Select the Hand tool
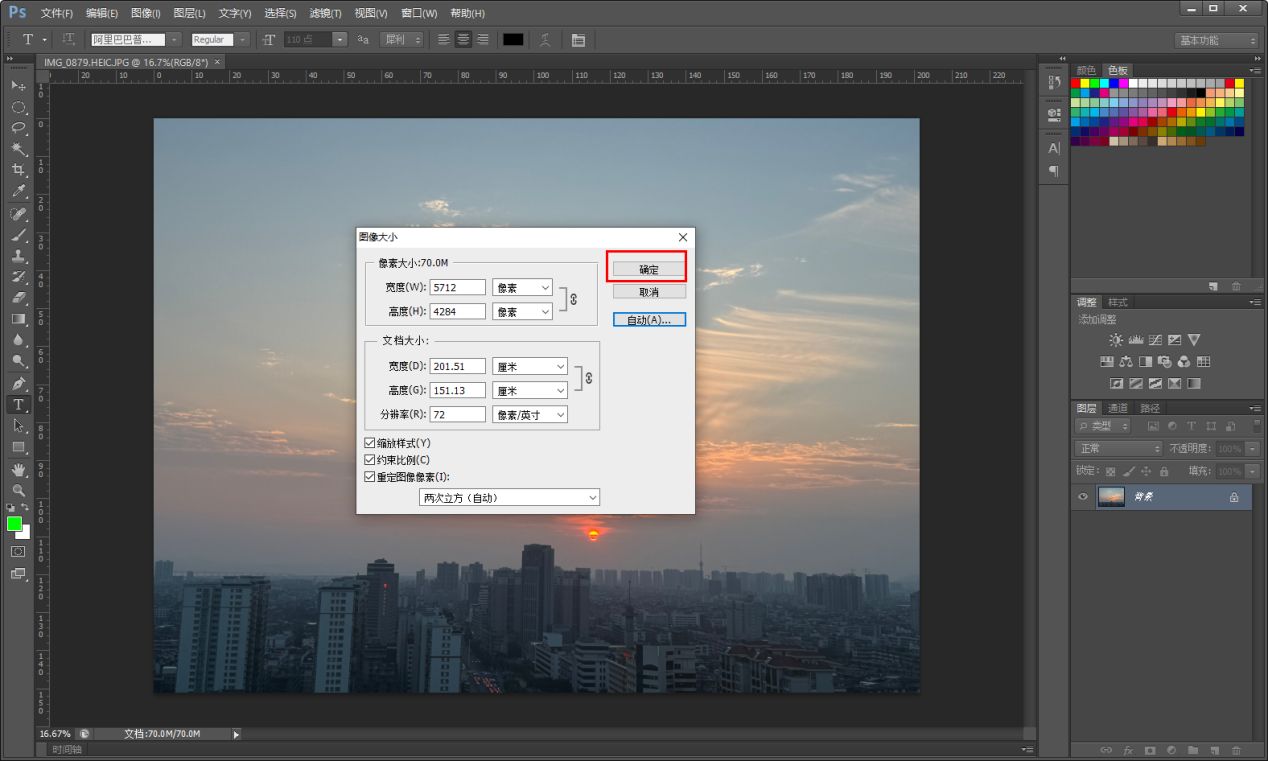Image resolution: width=1268 pixels, height=761 pixels. point(18,470)
